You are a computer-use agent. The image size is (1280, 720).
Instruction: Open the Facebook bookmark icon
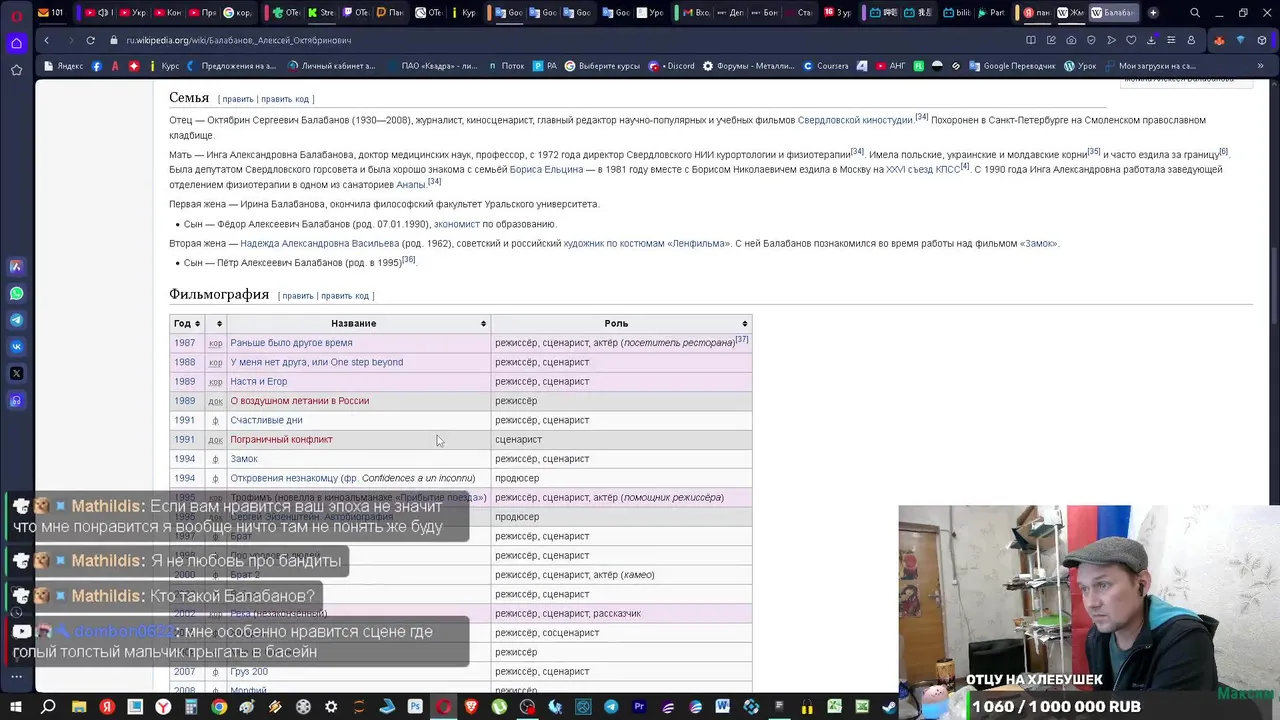tap(96, 66)
